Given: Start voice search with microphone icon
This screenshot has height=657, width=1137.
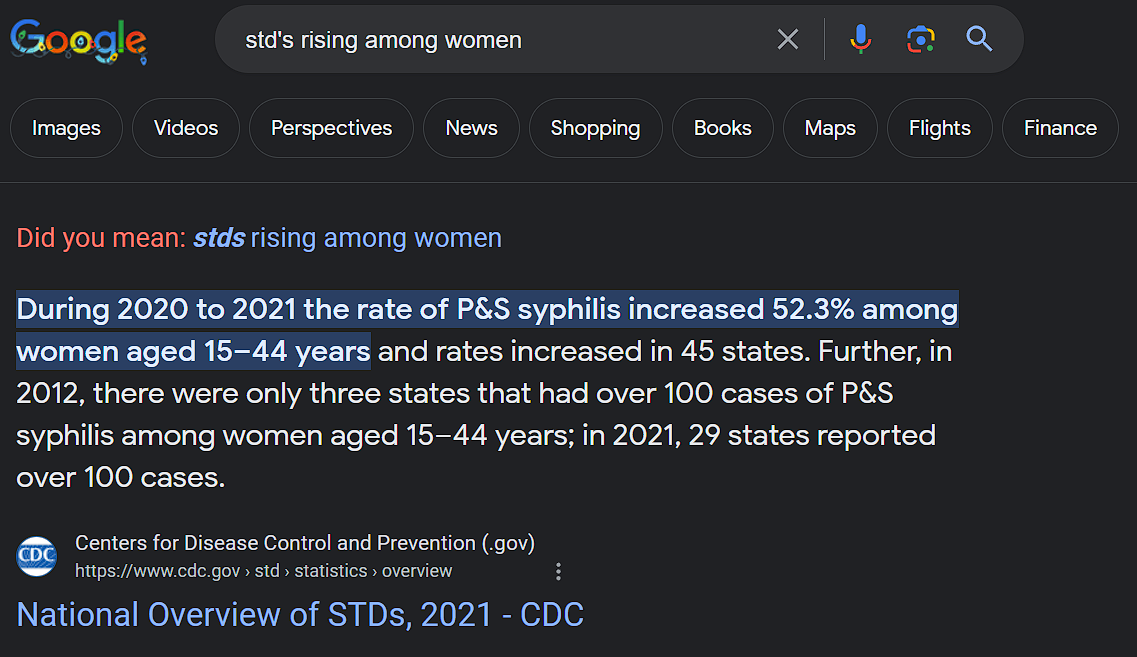Looking at the screenshot, I should click(x=861, y=39).
